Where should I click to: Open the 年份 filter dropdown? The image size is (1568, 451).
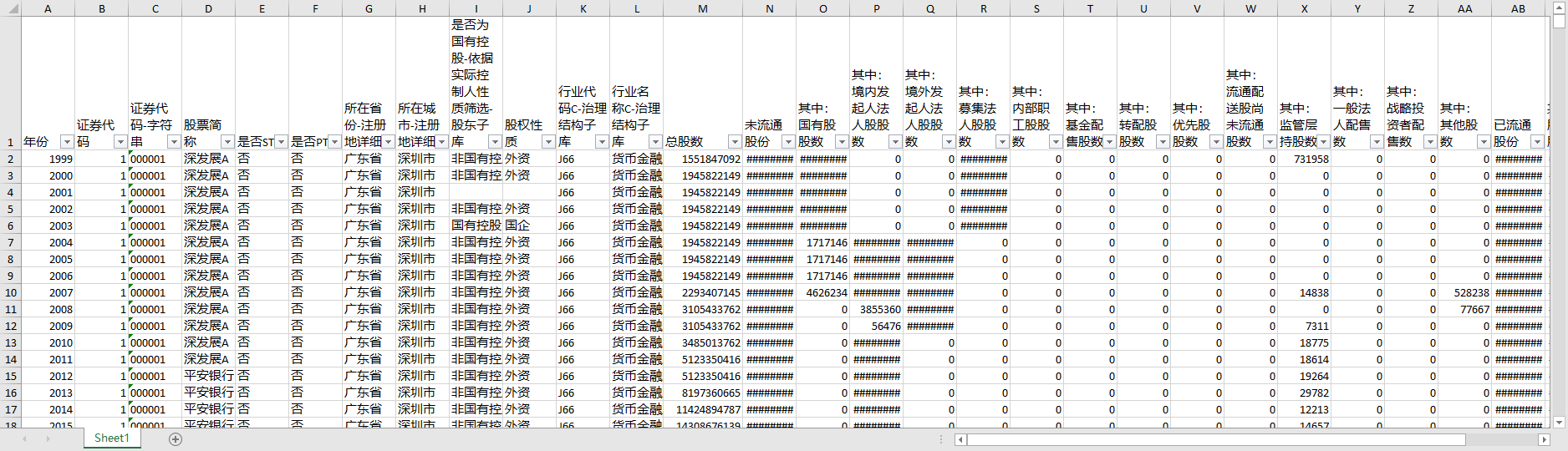(67, 142)
